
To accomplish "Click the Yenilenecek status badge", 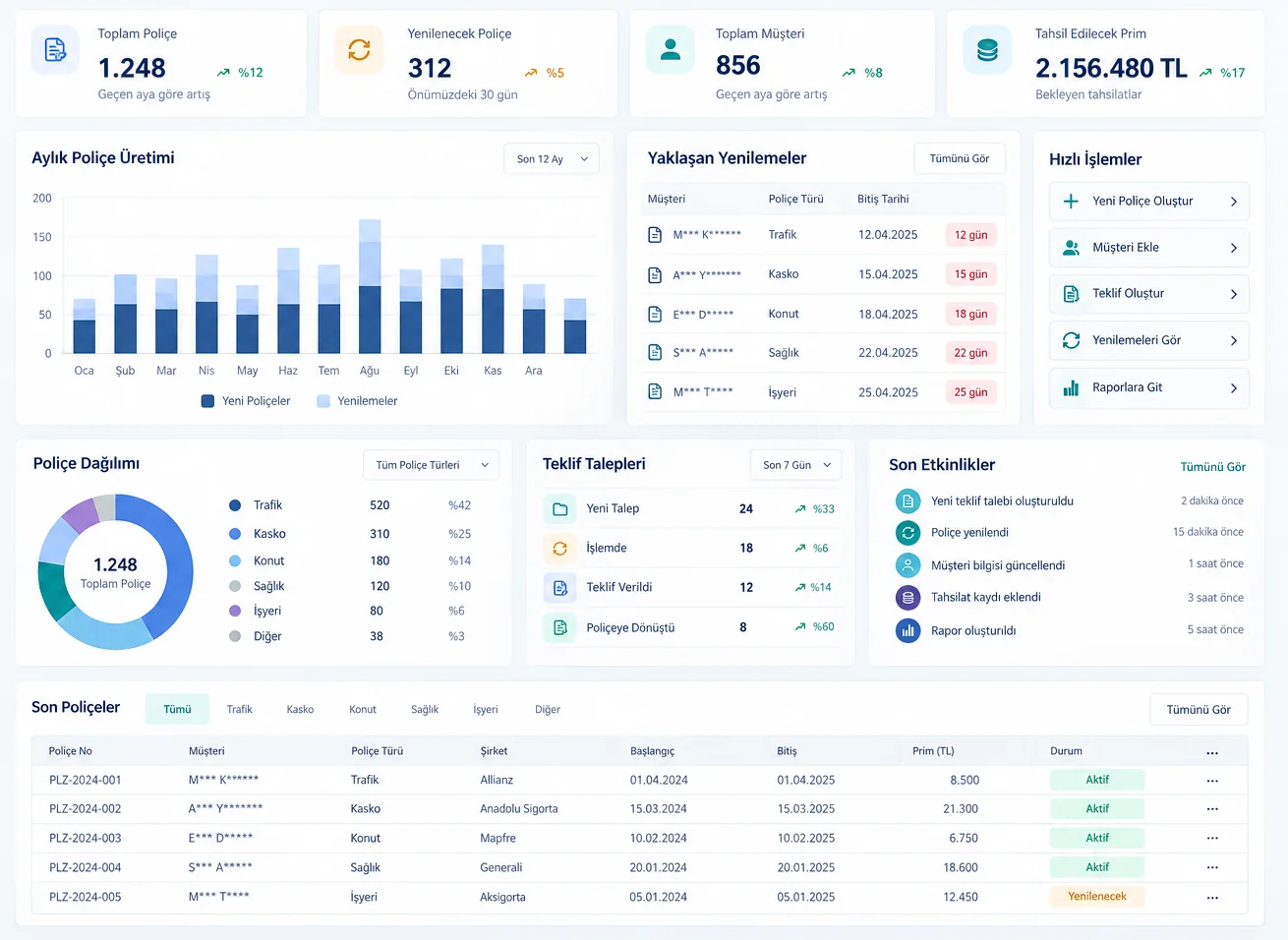I will pos(1097,897).
